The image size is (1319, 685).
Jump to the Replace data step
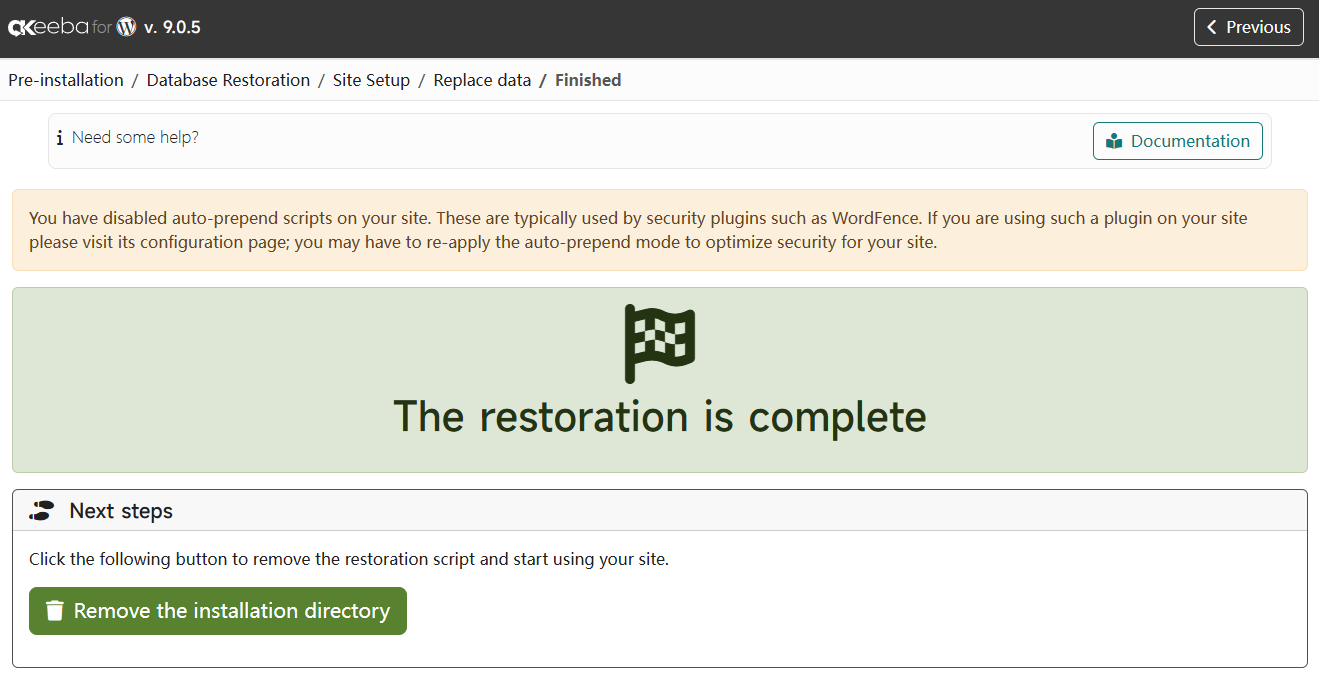[x=482, y=80]
